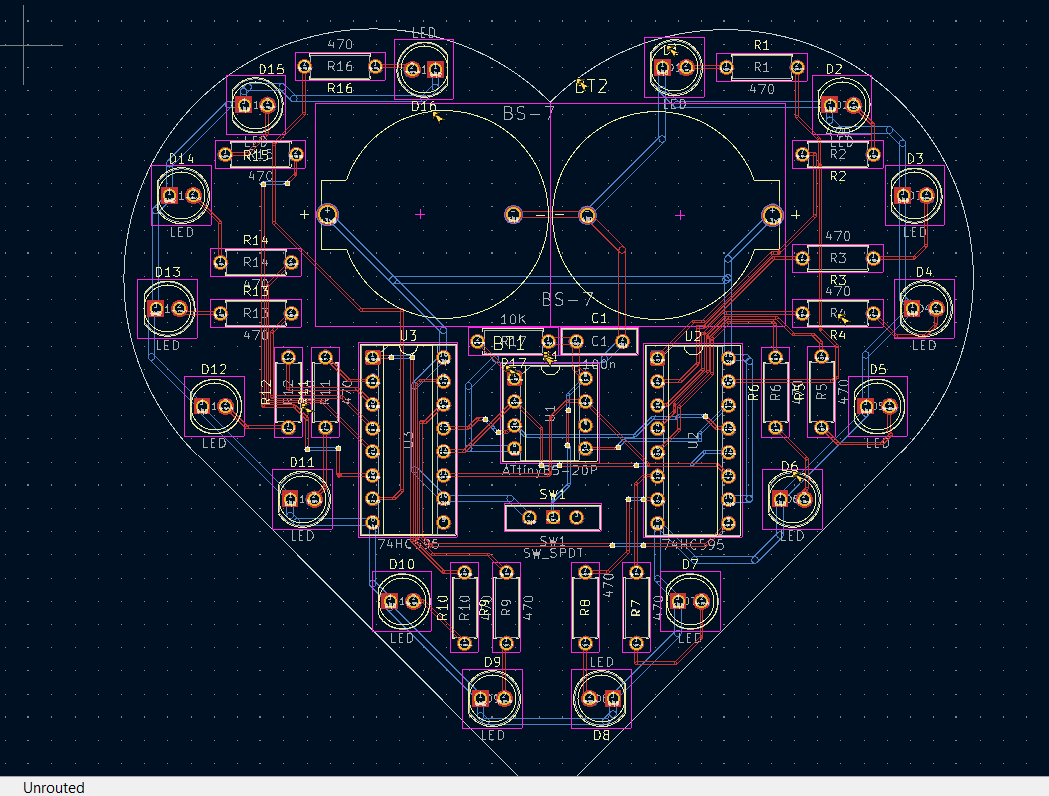Select the D9 LED footprint

[x=492, y=699]
